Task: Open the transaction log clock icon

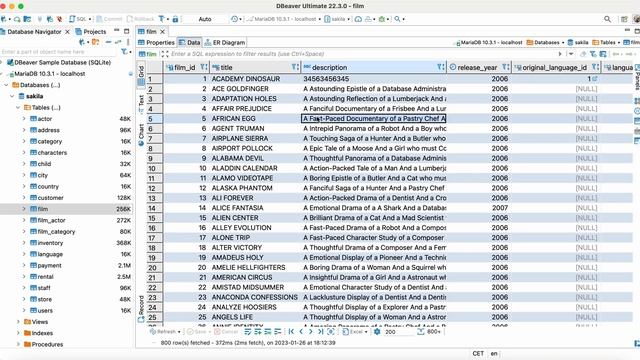Action: click(x=234, y=19)
